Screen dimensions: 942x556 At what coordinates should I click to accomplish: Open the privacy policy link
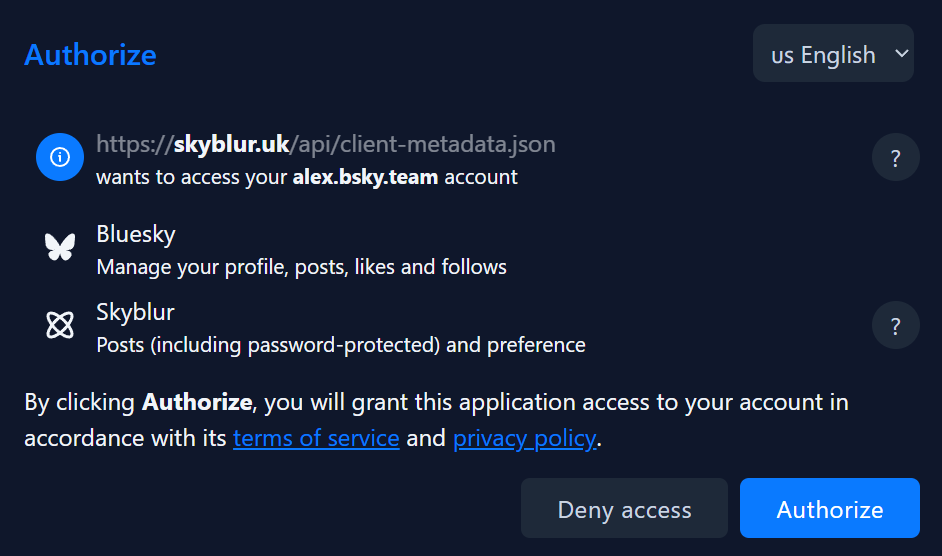[524, 438]
